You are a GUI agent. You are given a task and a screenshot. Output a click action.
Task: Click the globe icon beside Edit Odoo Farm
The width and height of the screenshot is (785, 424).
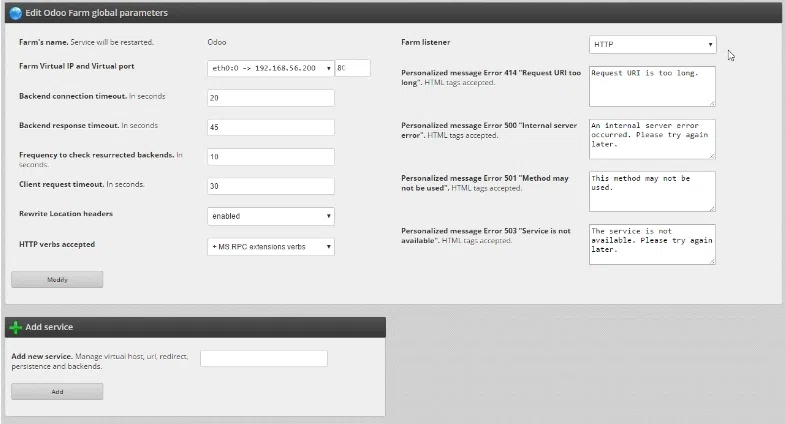click(x=16, y=13)
